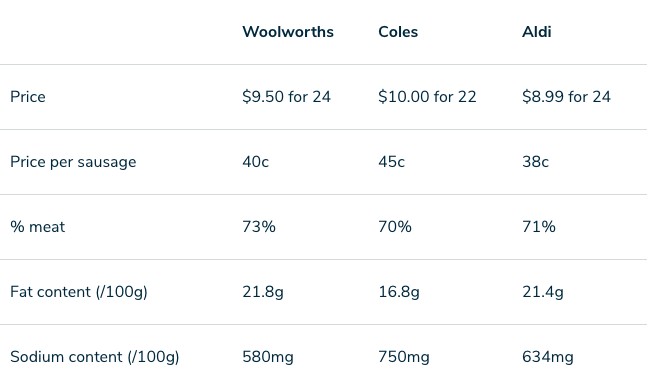Select the 70% meat value
Image resolution: width=647 pixels, height=388 pixels.
pos(395,227)
